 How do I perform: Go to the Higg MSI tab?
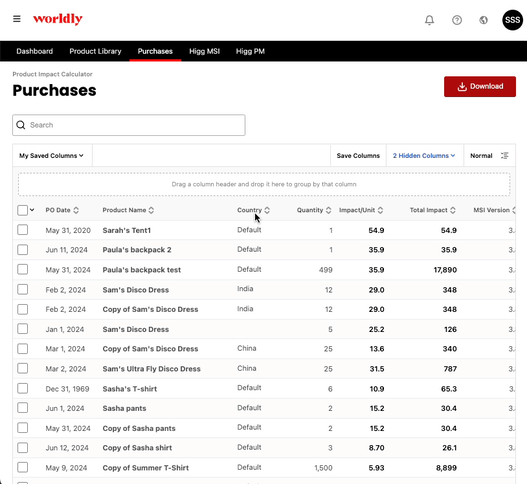pyautogui.click(x=204, y=51)
